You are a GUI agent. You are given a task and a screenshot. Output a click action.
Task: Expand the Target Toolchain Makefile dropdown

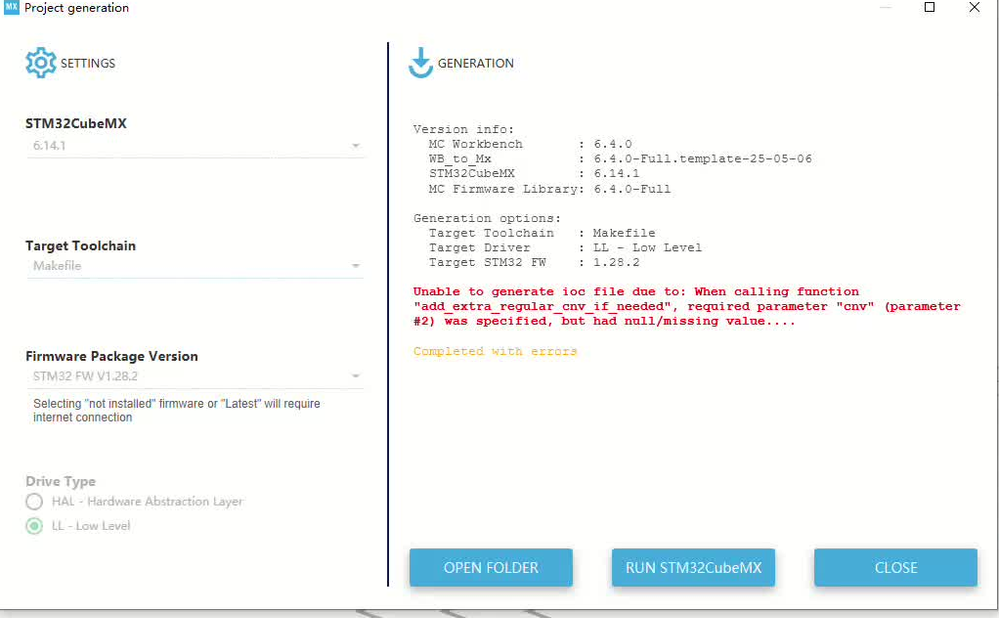(195, 266)
